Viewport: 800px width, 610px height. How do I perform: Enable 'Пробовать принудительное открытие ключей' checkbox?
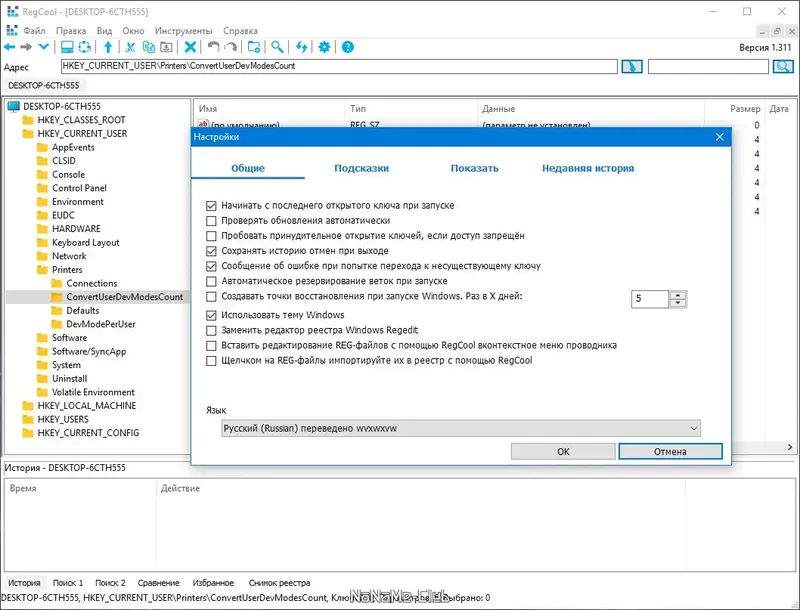click(x=211, y=236)
